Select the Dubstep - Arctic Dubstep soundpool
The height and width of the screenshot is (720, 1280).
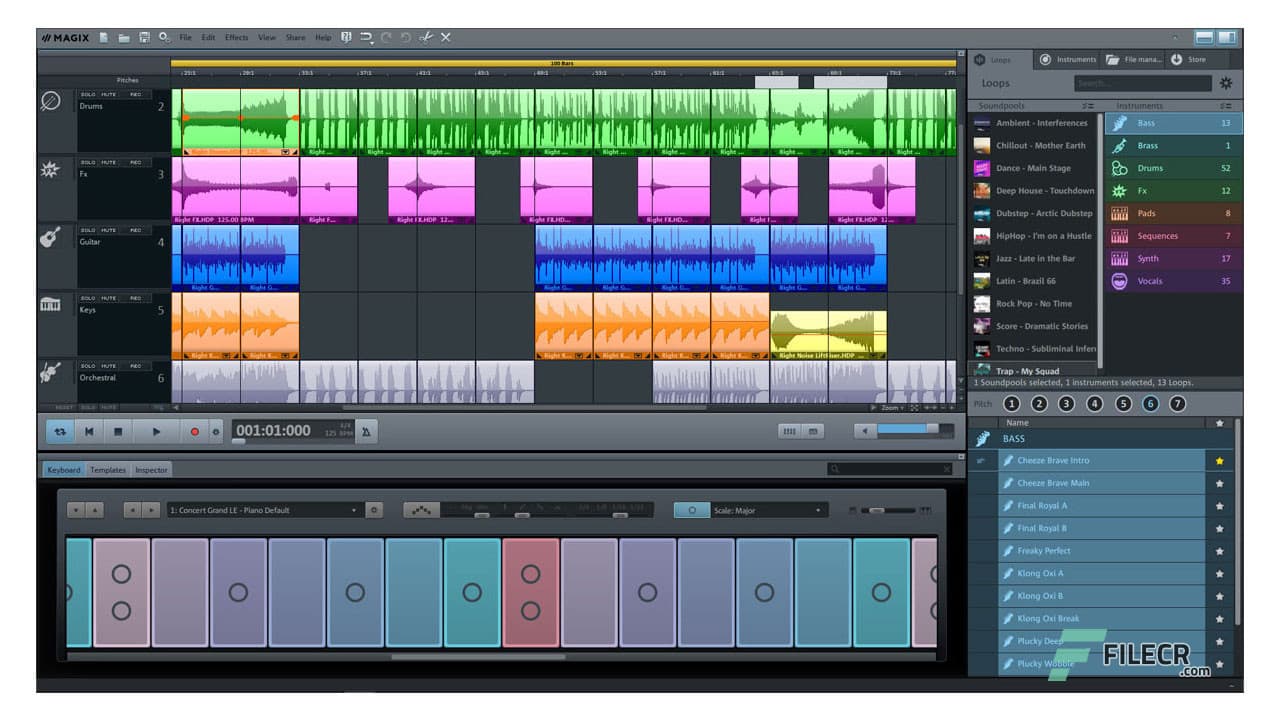pos(1040,213)
